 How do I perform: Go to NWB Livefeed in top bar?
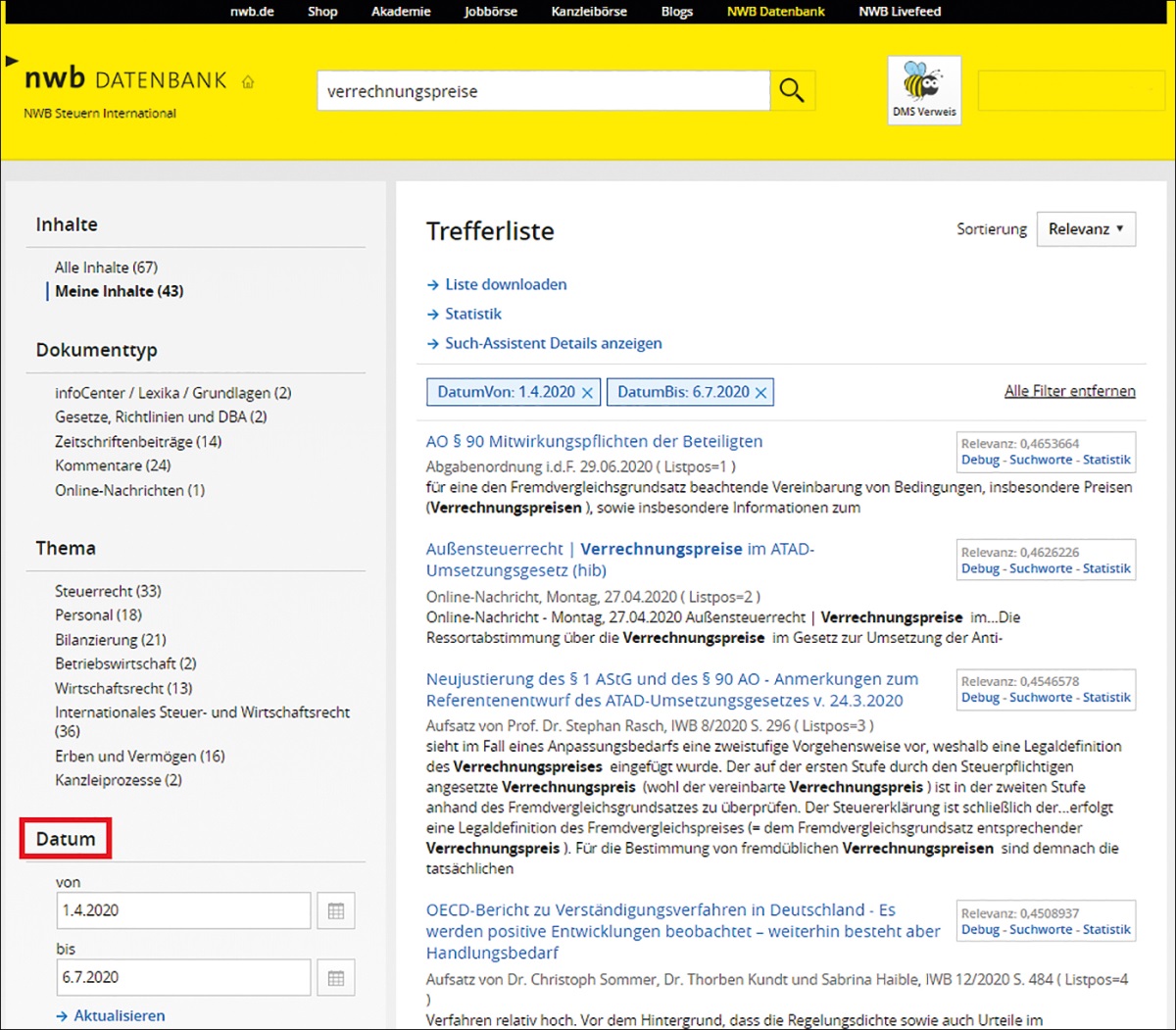899,12
